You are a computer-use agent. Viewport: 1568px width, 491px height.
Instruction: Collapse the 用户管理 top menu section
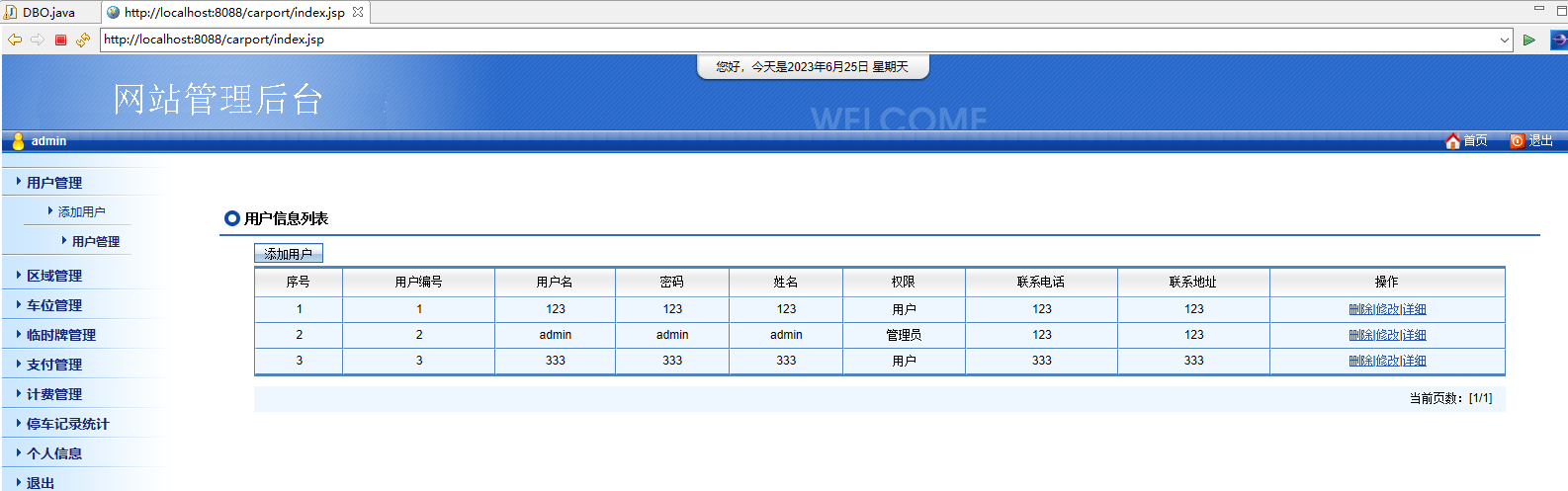[x=54, y=183]
